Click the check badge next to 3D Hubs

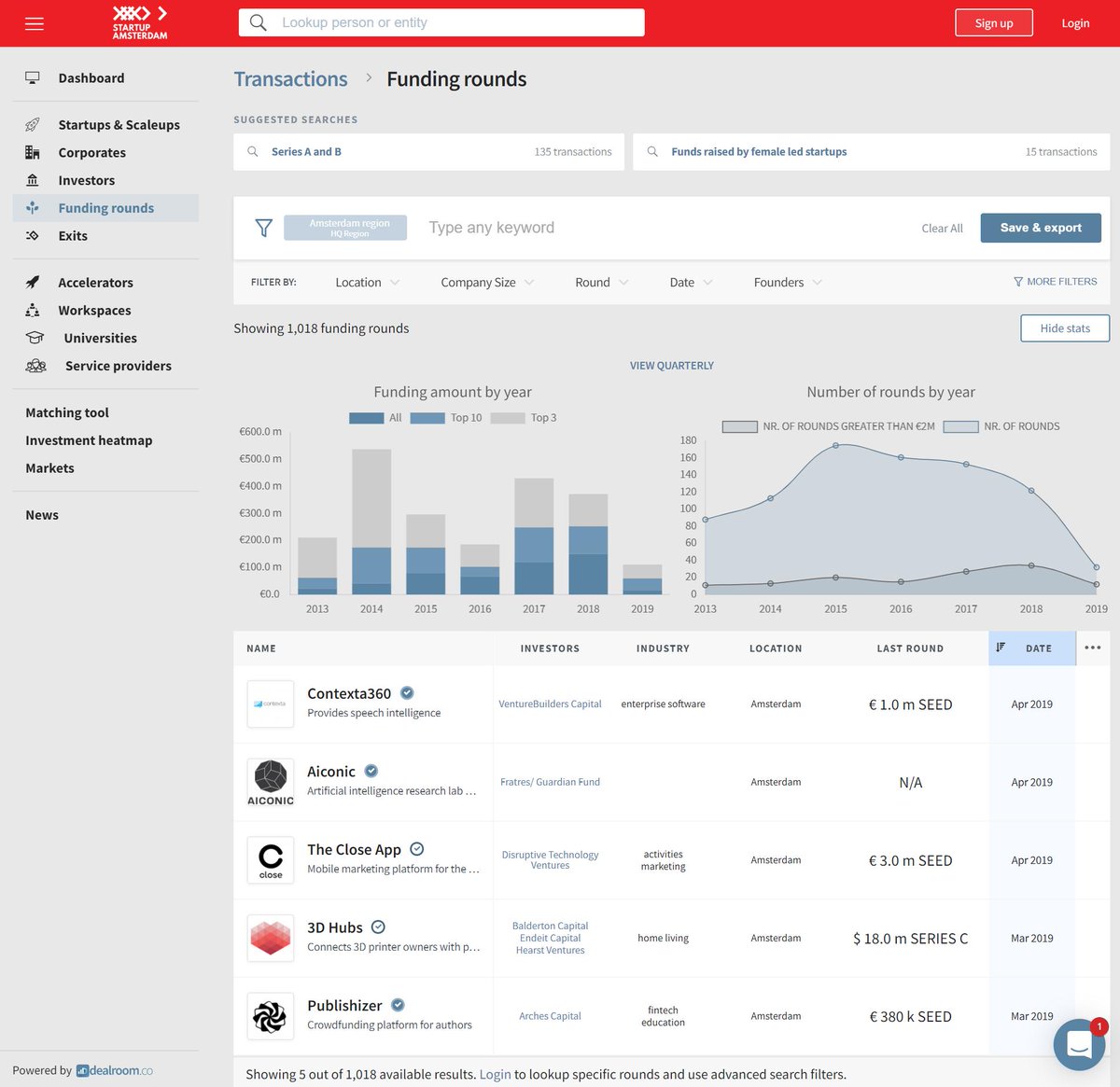[x=378, y=927]
